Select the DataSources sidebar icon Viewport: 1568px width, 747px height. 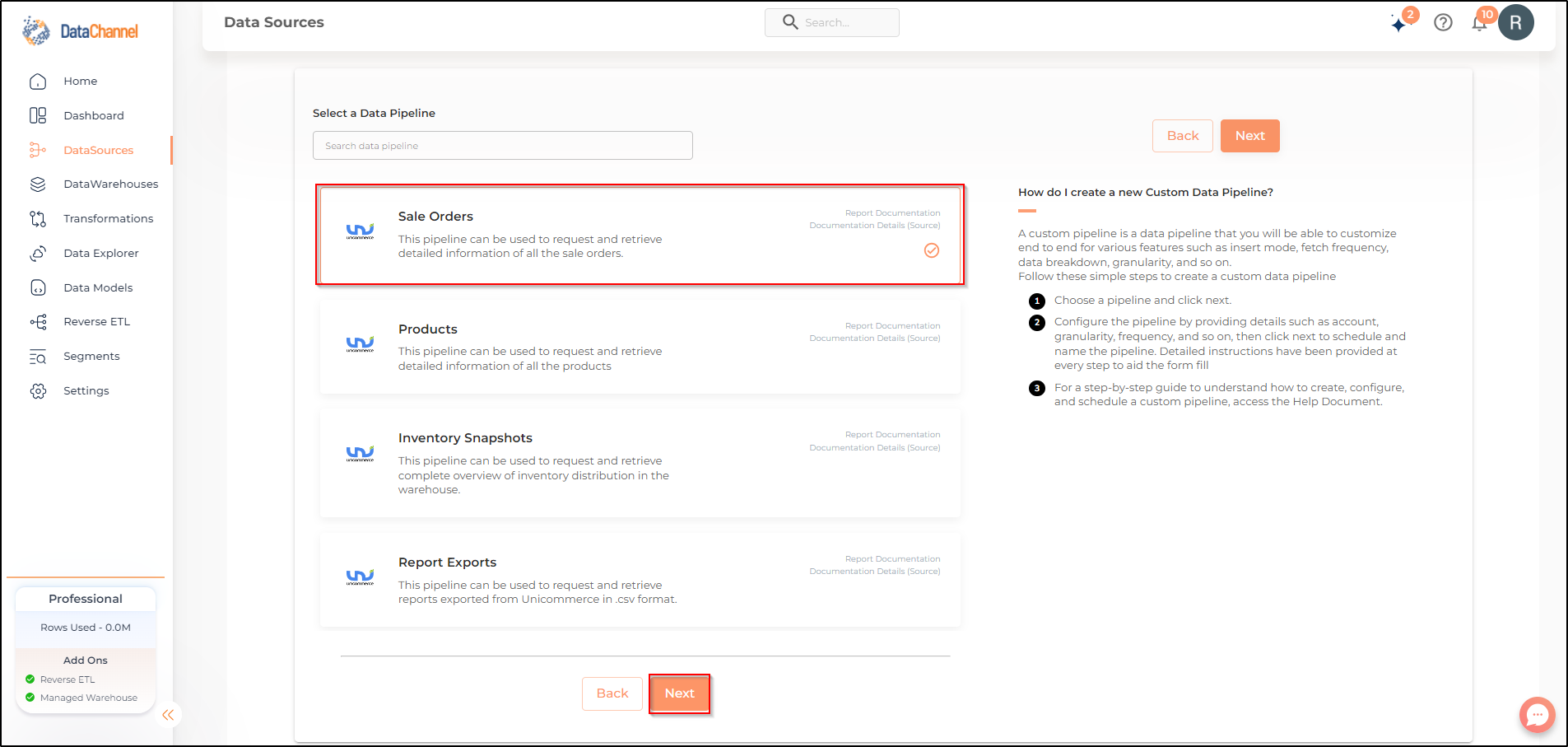coord(38,150)
